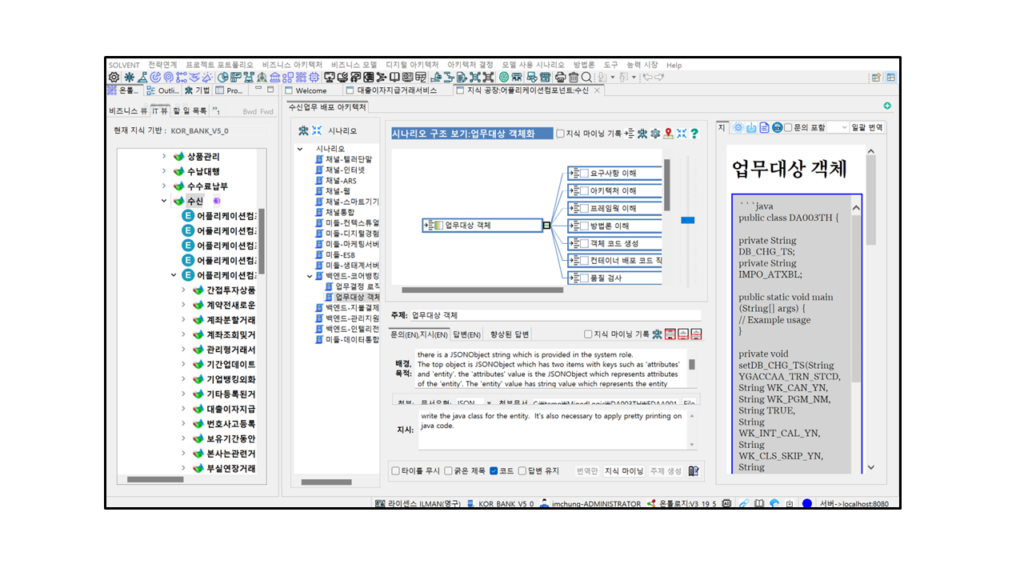Screen dimensions: 1024x576
Task: Click the gear icon at toolbar start
Action: pyautogui.click(x=114, y=77)
